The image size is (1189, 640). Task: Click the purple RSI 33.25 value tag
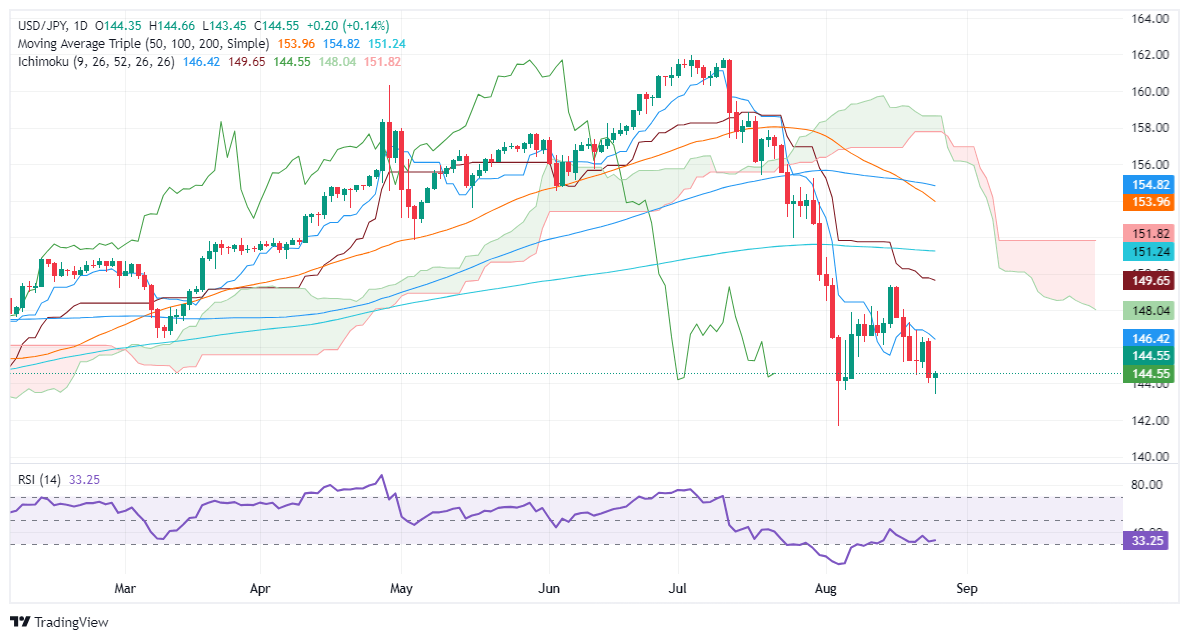[1146, 541]
